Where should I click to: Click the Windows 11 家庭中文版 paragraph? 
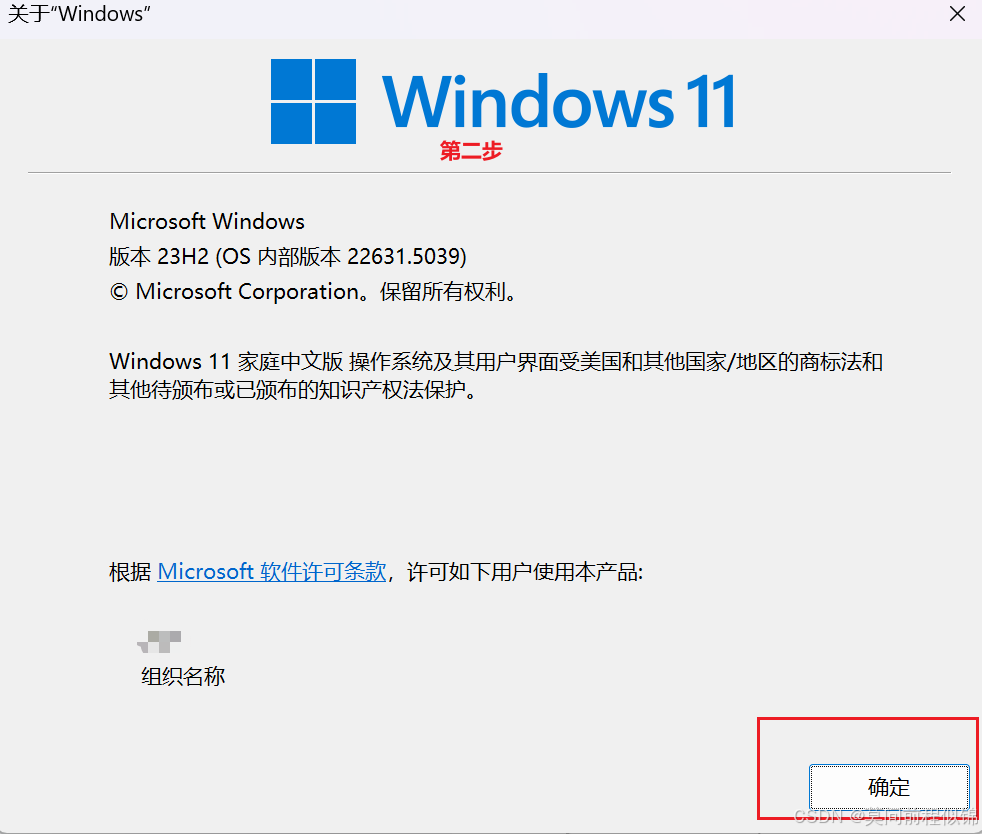click(496, 361)
